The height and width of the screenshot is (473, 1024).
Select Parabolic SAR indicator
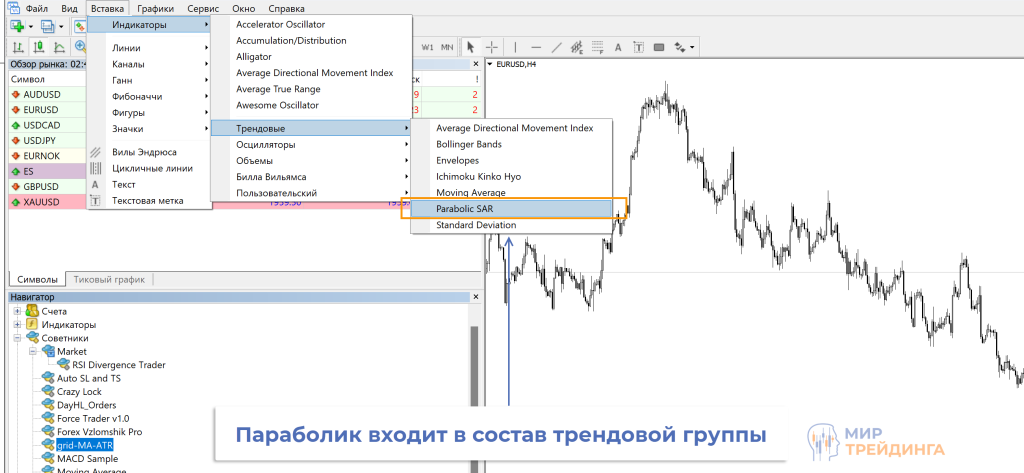coord(511,209)
